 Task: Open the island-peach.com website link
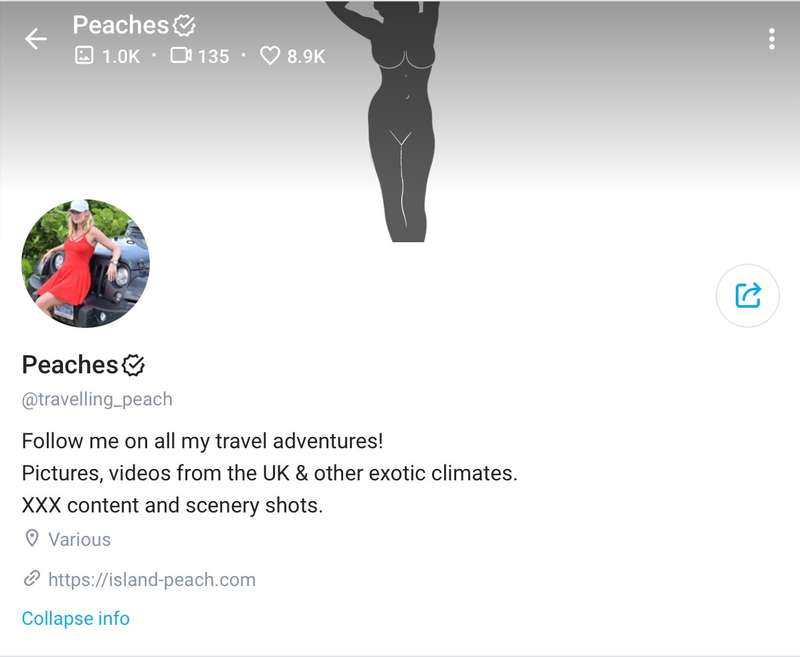click(152, 579)
